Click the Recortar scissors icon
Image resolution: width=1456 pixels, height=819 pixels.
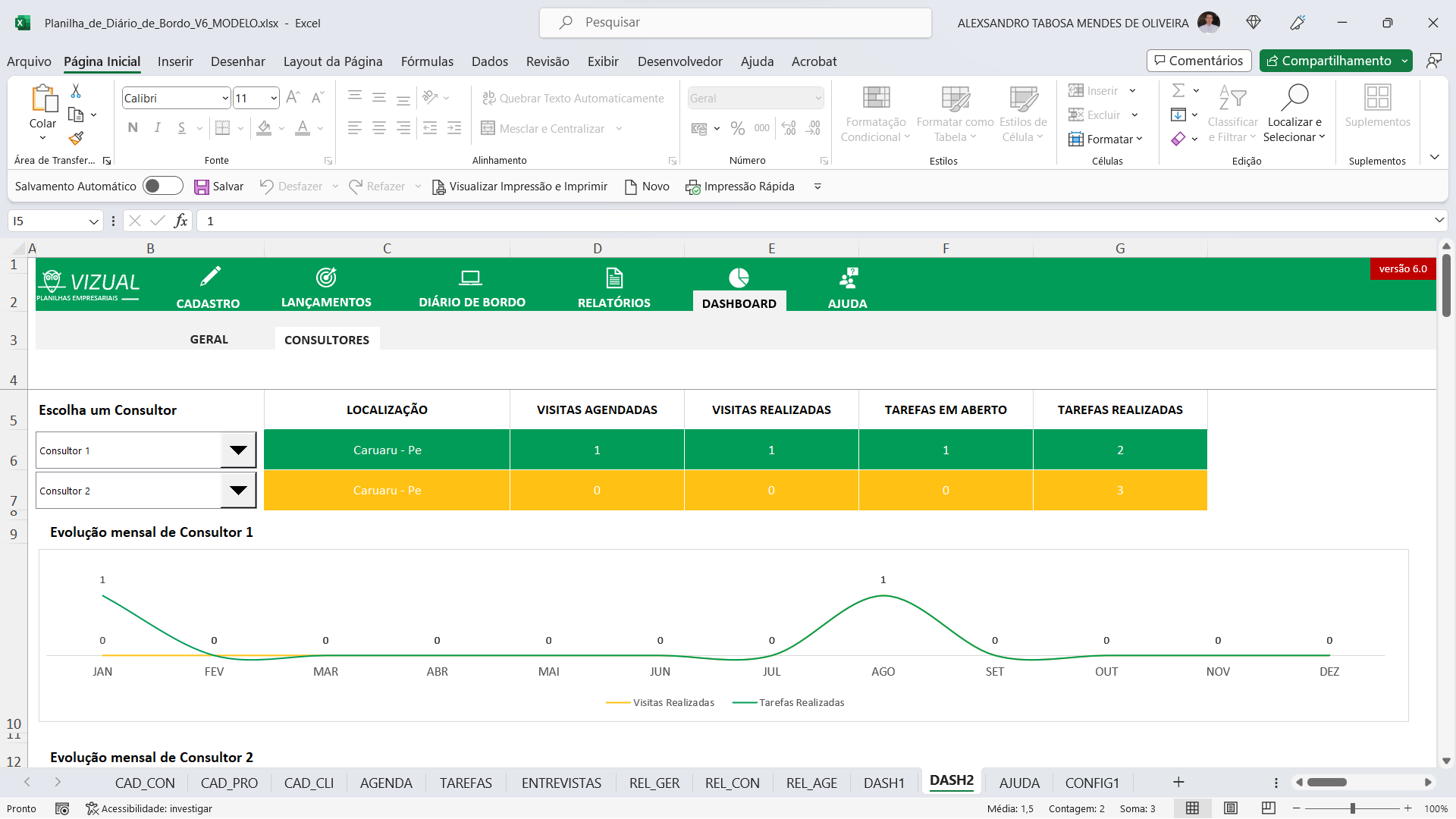tap(74, 90)
